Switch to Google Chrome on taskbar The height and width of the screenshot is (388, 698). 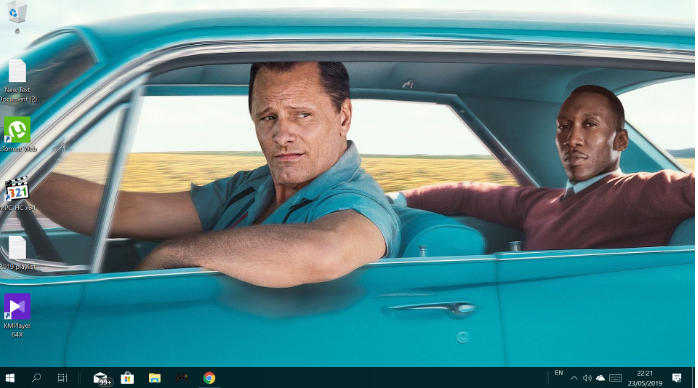tap(209, 378)
